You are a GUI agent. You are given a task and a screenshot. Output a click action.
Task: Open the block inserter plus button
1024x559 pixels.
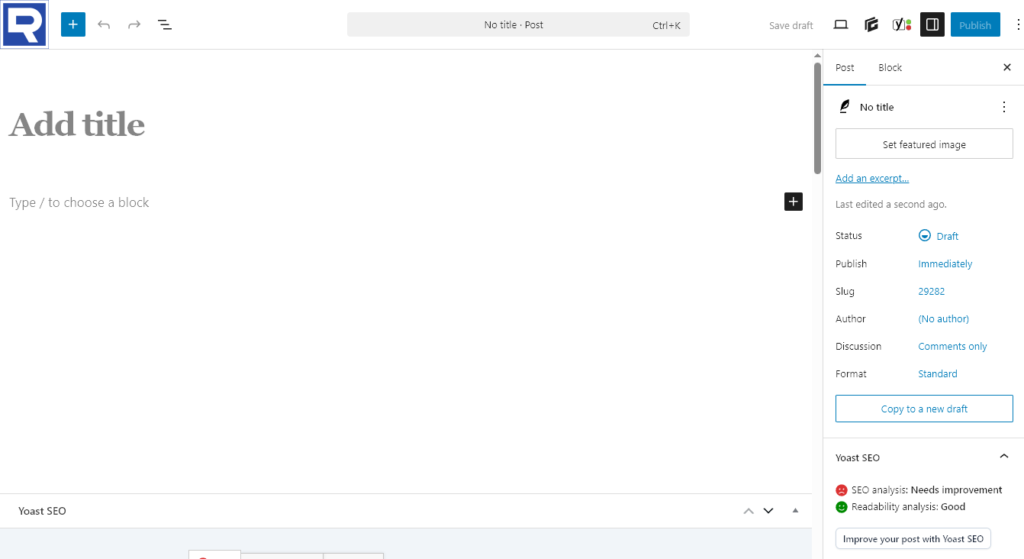[73, 25]
